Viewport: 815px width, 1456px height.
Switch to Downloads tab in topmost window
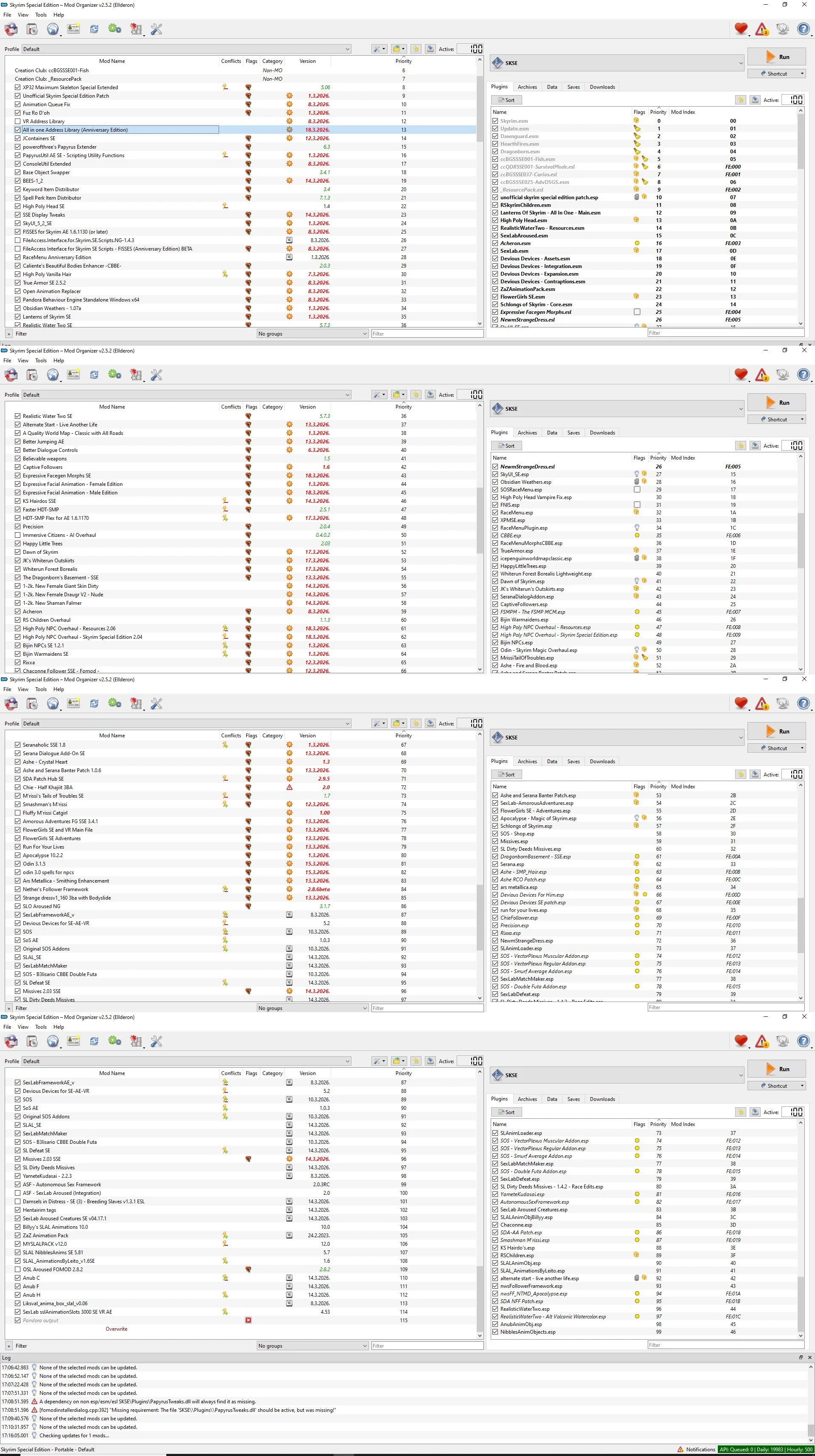tap(602, 87)
